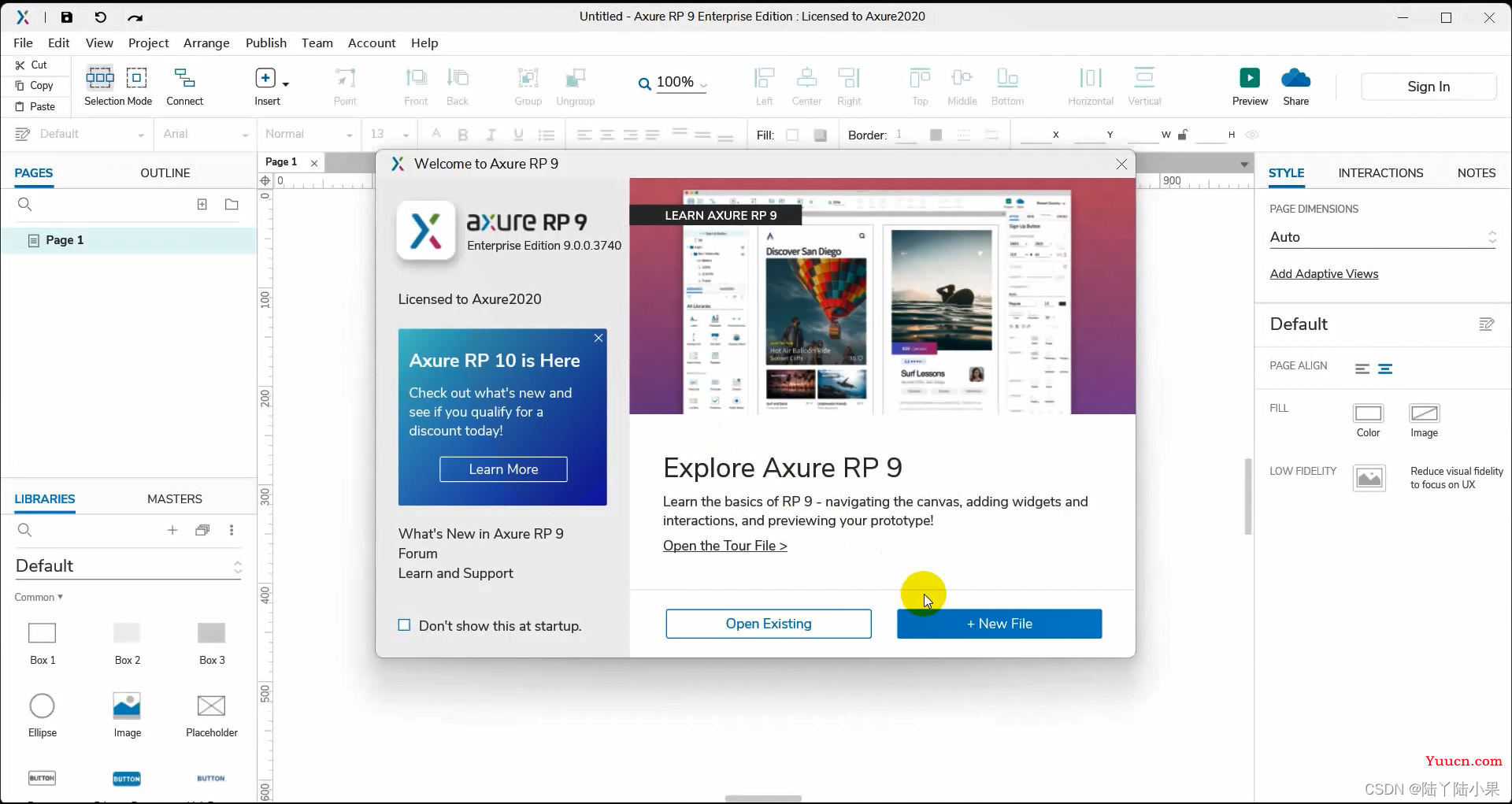This screenshot has height=804, width=1512.
Task: Click the align Center icon
Action: (x=806, y=77)
